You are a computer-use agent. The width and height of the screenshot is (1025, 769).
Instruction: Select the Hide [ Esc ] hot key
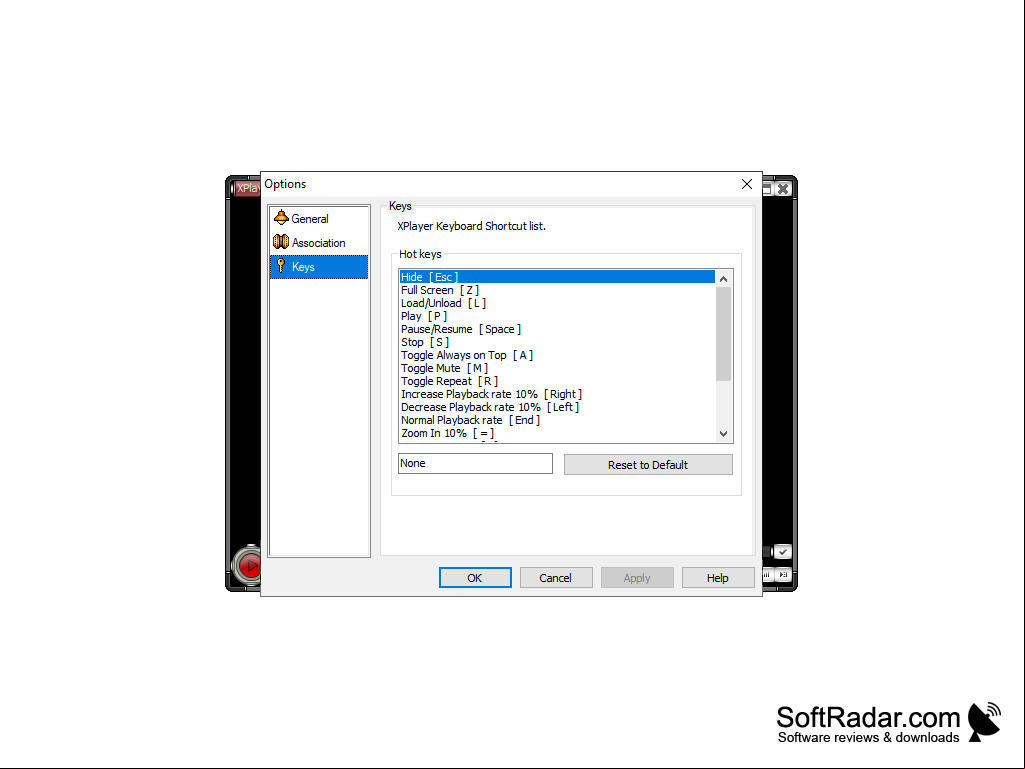[x=557, y=277]
